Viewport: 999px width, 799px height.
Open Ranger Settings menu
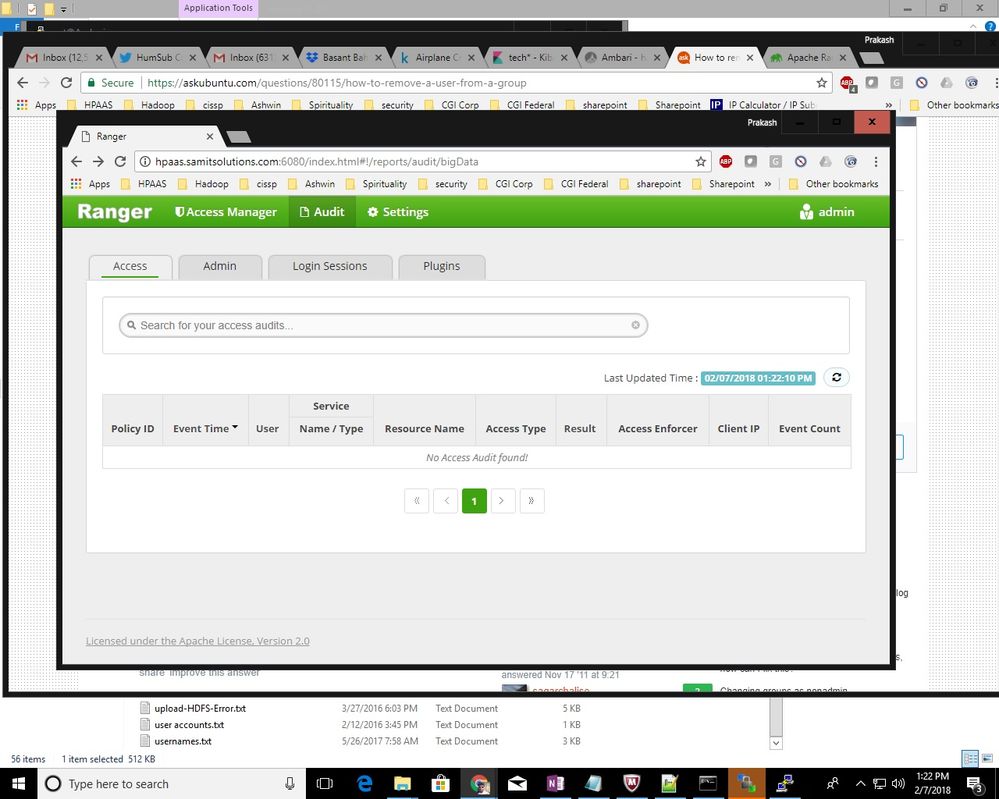click(398, 212)
